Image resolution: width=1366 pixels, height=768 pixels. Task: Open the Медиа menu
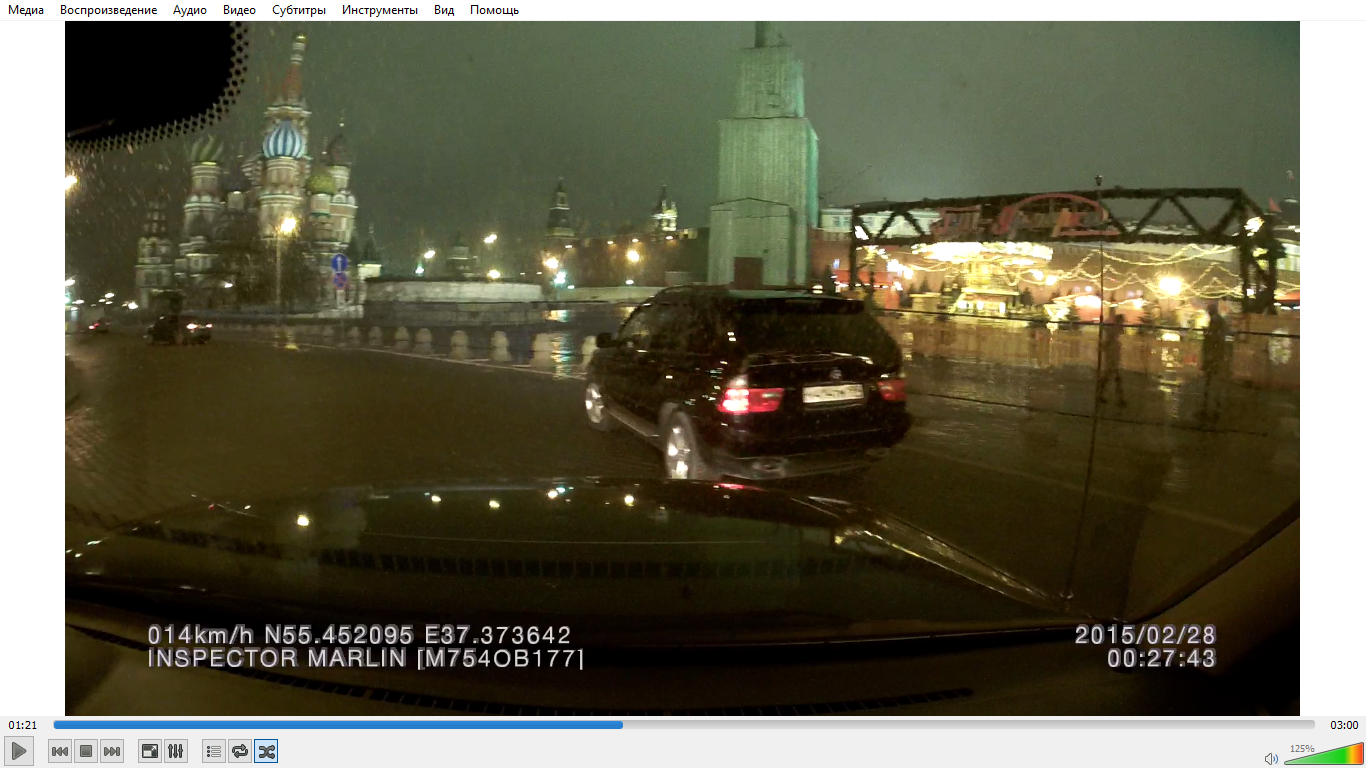(26, 10)
